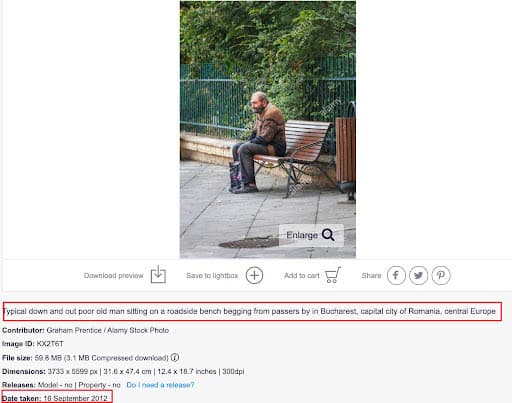This screenshot has width=512, height=403.
Task: Share image on Facebook
Action: [396, 275]
